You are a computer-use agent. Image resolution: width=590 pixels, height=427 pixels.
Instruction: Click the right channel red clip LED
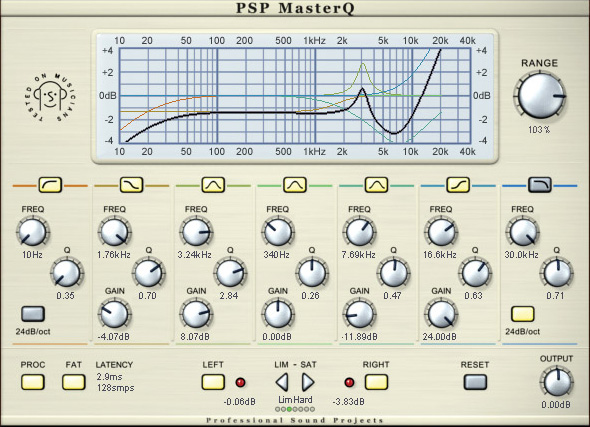click(349, 383)
